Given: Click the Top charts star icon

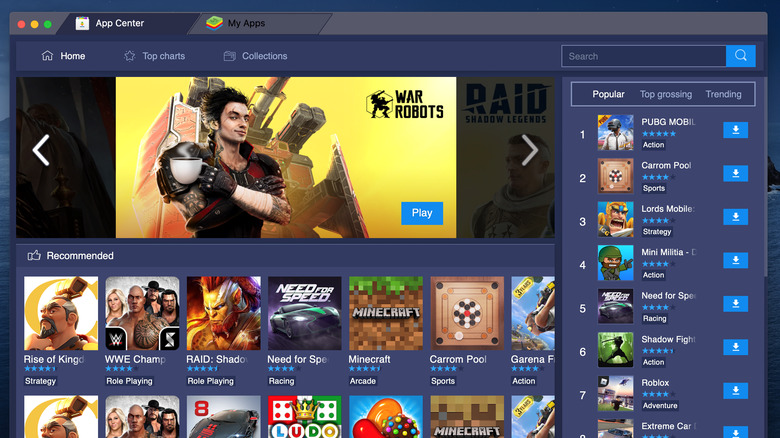Looking at the screenshot, I should click(x=129, y=56).
